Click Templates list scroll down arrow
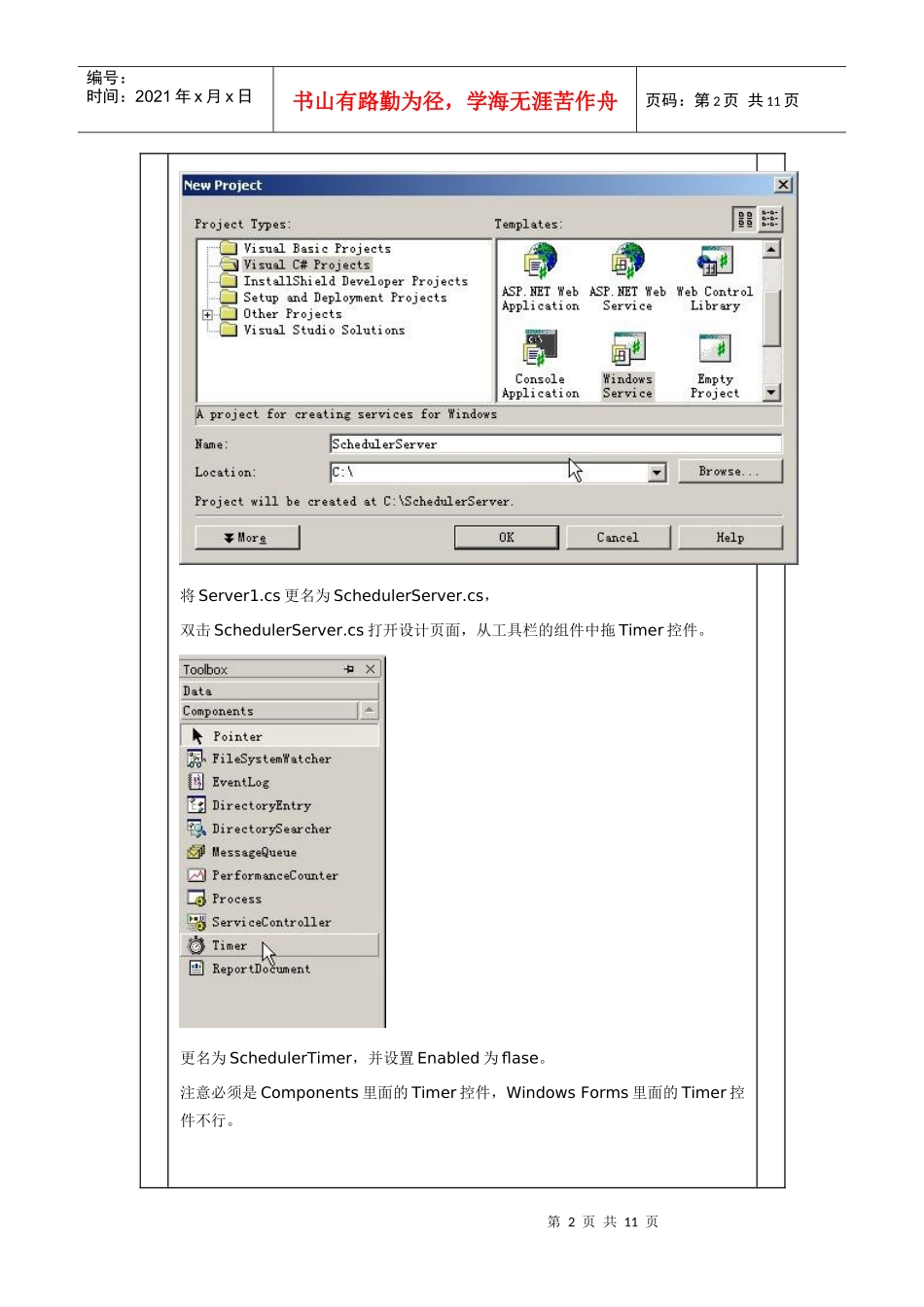 pos(771,392)
